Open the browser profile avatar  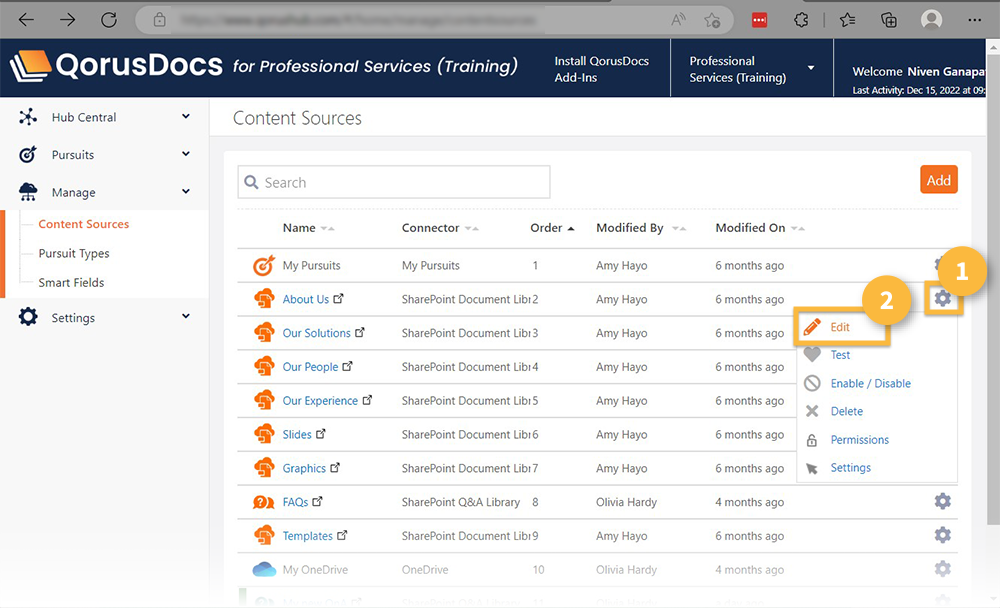click(931, 20)
